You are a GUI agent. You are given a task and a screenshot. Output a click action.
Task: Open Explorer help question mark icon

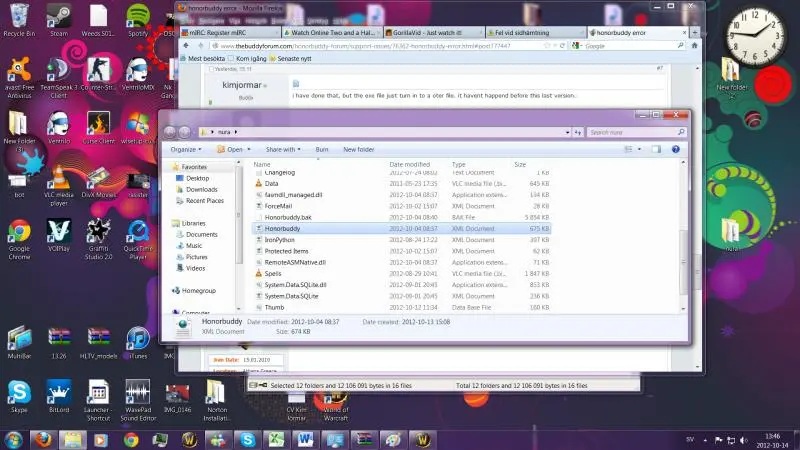click(x=676, y=149)
